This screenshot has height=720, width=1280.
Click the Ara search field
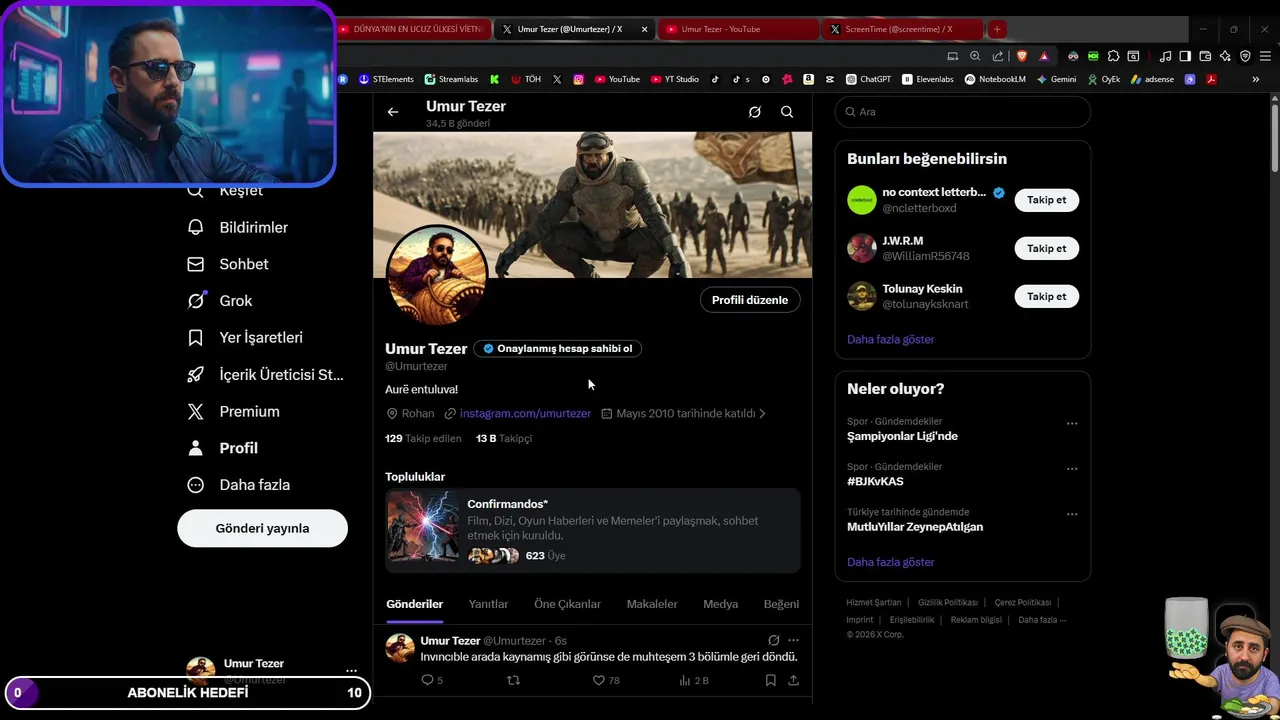point(963,112)
